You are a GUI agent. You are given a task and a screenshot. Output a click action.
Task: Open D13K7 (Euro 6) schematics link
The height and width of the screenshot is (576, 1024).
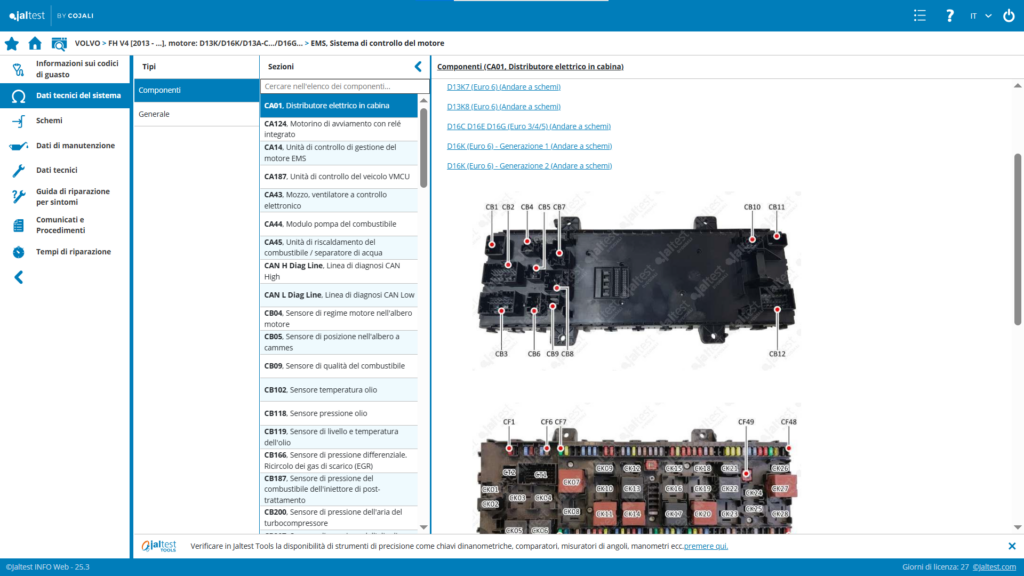pyautogui.click(x=503, y=87)
